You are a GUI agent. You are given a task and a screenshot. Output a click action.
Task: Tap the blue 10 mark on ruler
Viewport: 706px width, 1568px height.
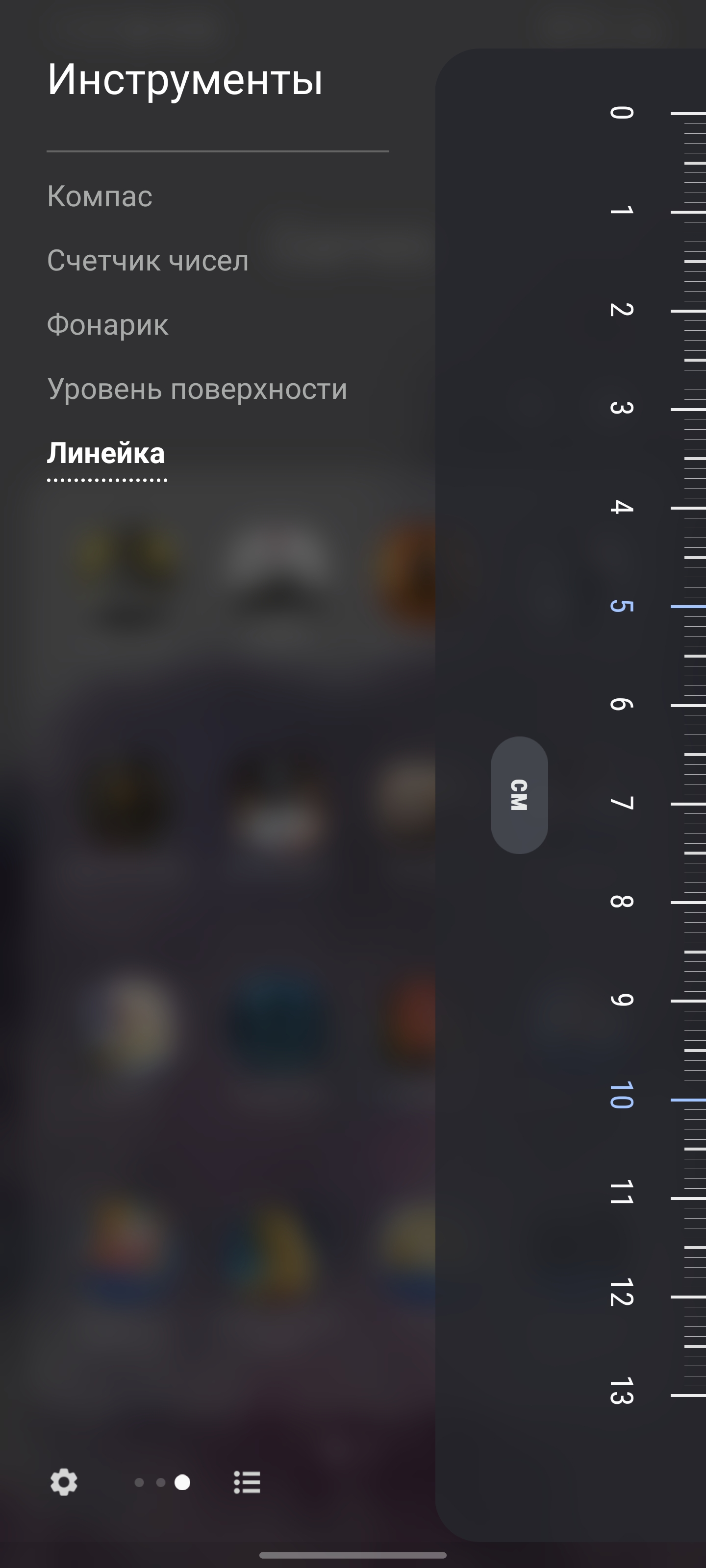point(622,1096)
